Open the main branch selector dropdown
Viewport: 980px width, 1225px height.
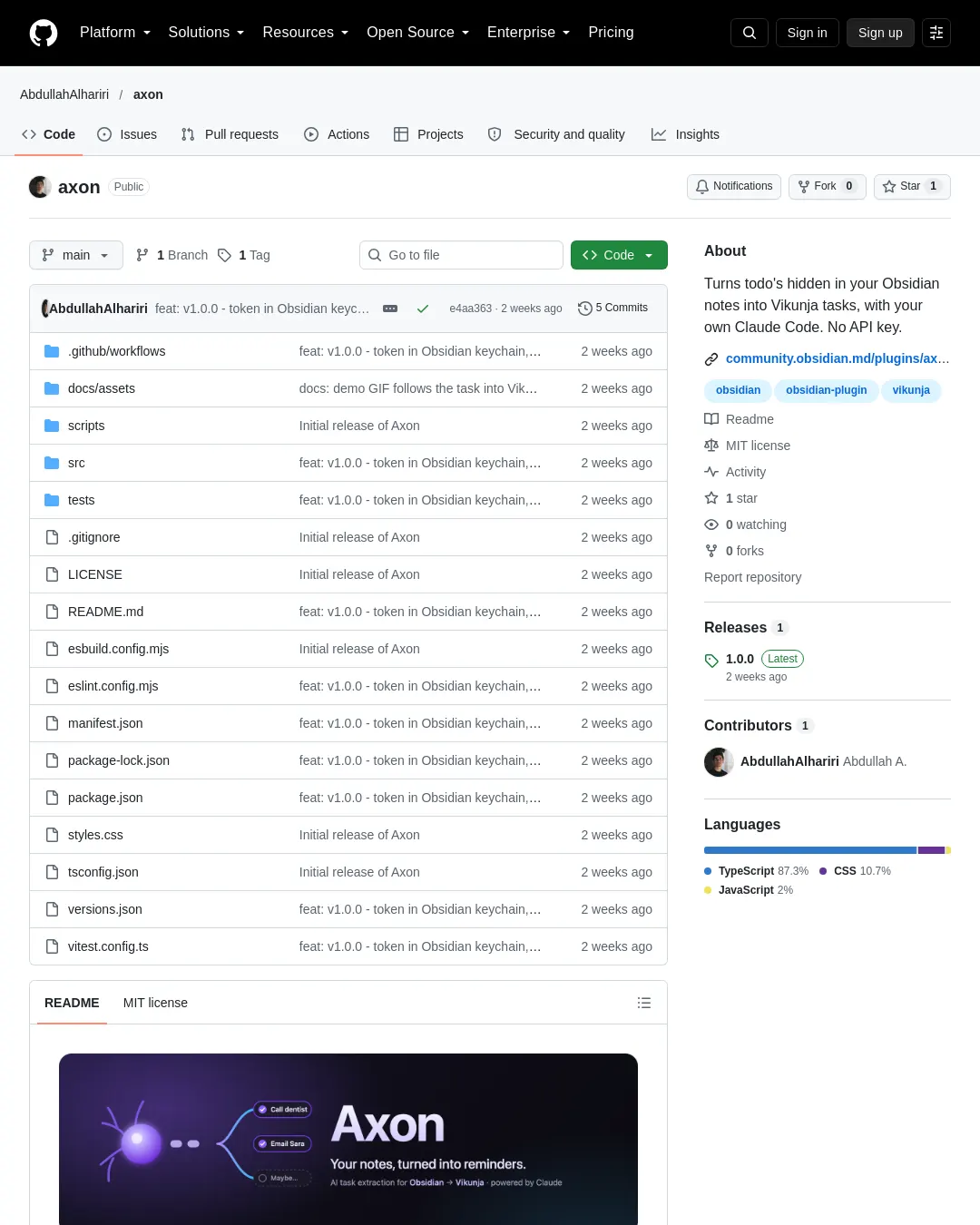[75, 255]
